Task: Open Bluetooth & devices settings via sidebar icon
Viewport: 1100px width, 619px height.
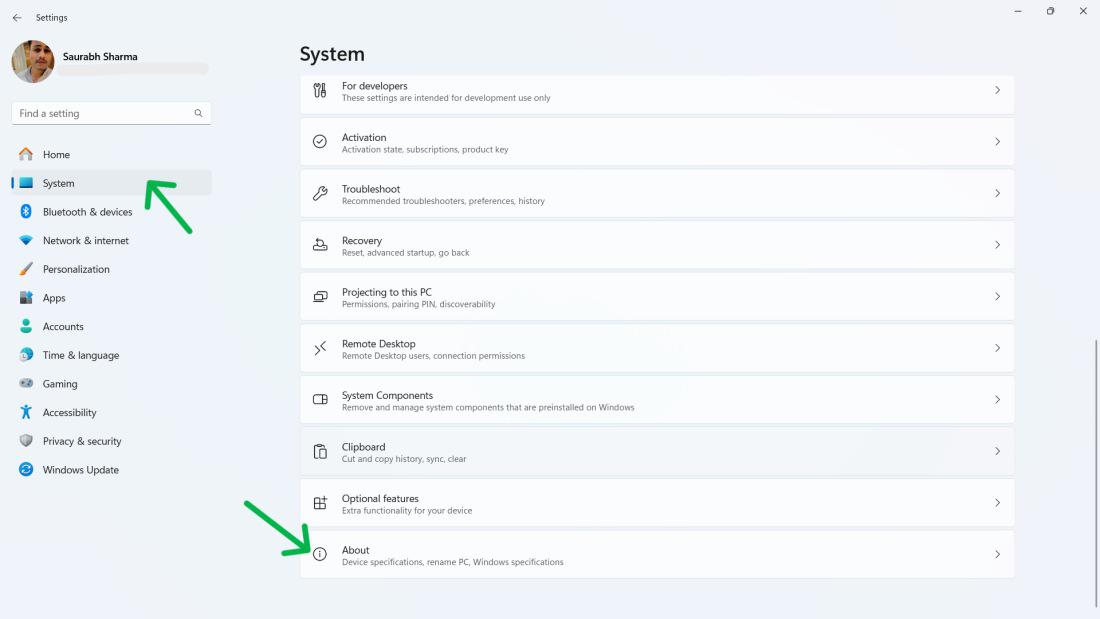Action: pyautogui.click(x=24, y=211)
